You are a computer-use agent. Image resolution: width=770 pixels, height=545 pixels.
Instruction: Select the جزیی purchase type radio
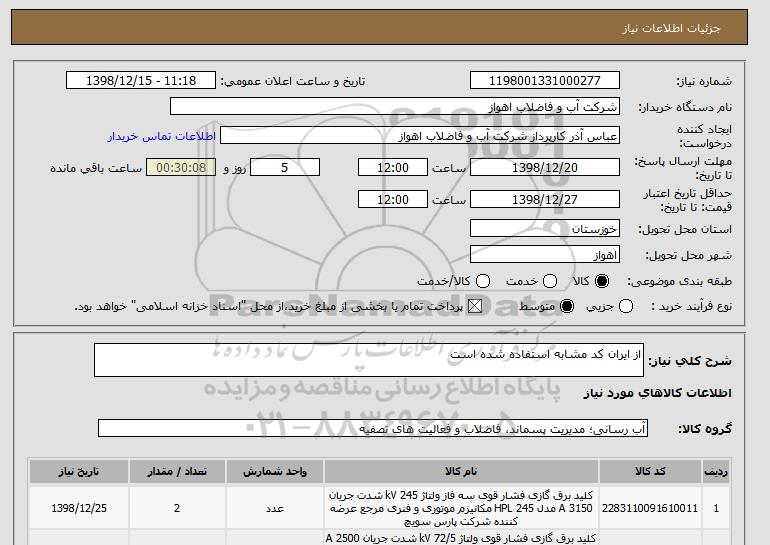point(626,306)
